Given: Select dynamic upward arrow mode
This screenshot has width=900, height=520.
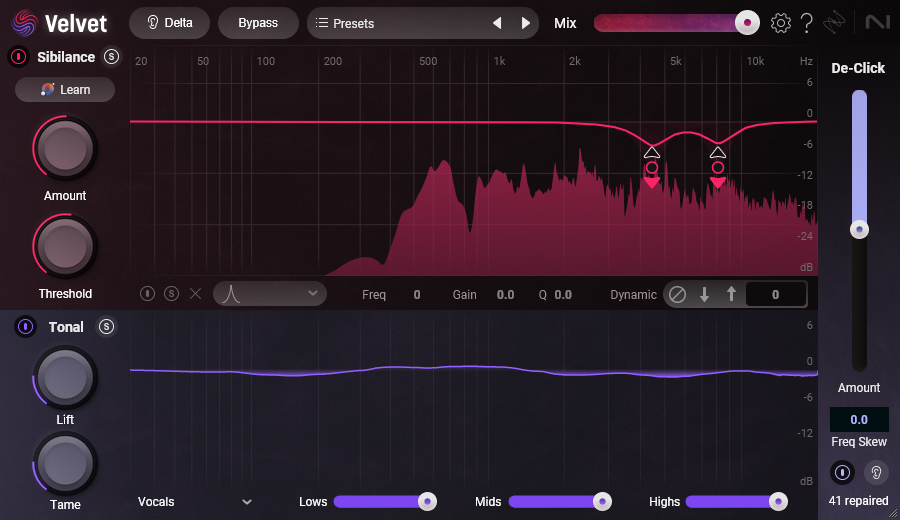Looking at the screenshot, I should point(731,294).
